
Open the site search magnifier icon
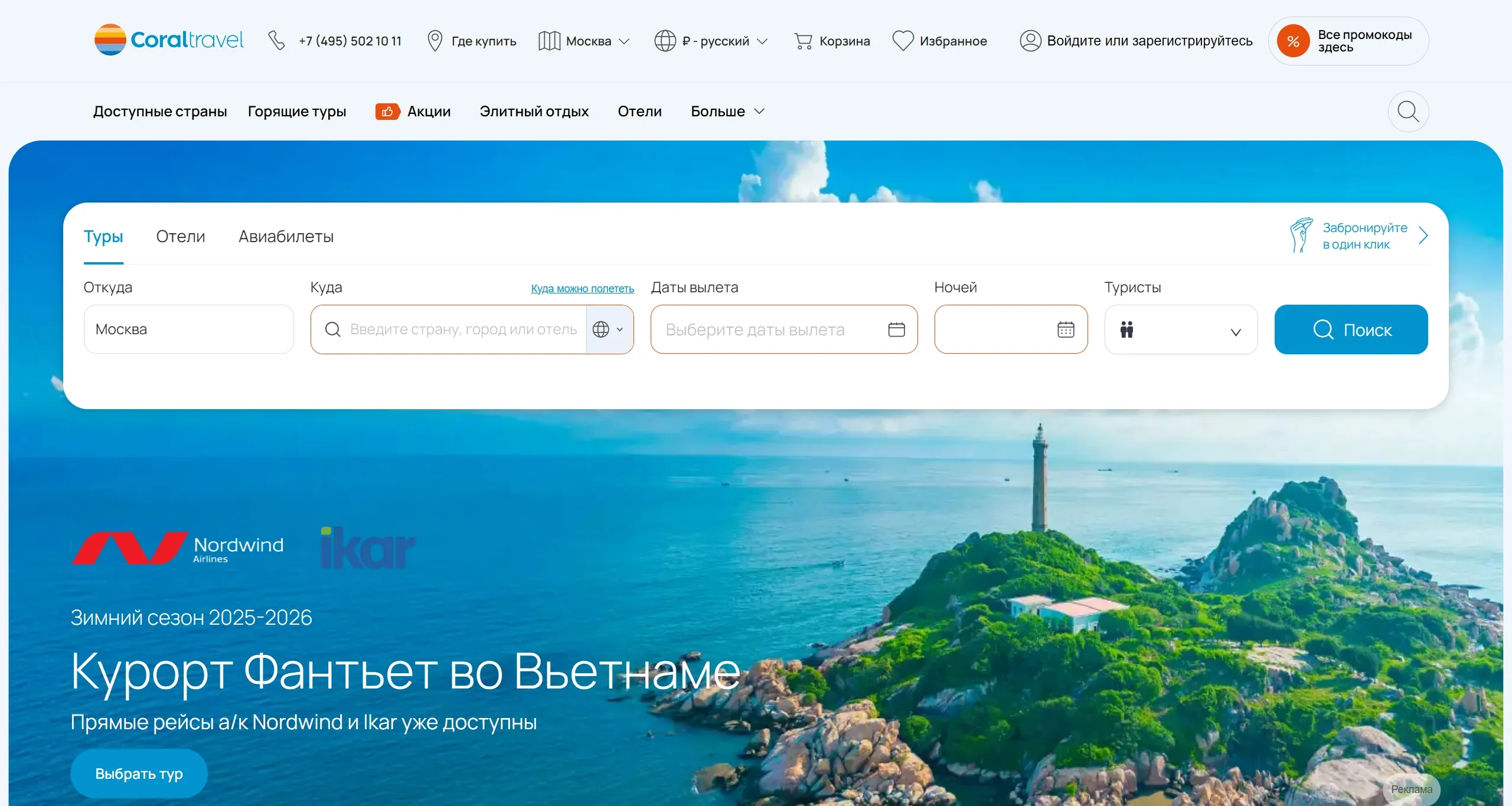[x=1408, y=112]
